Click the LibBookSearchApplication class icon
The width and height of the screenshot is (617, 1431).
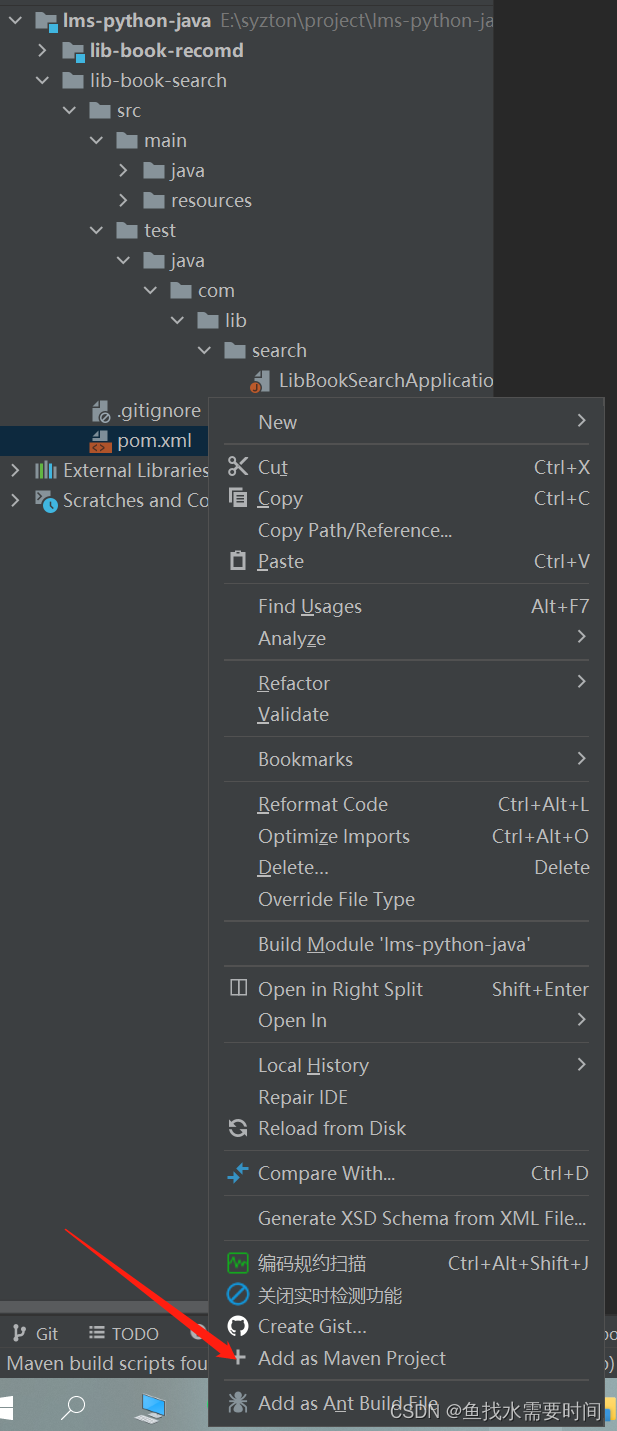(261, 381)
